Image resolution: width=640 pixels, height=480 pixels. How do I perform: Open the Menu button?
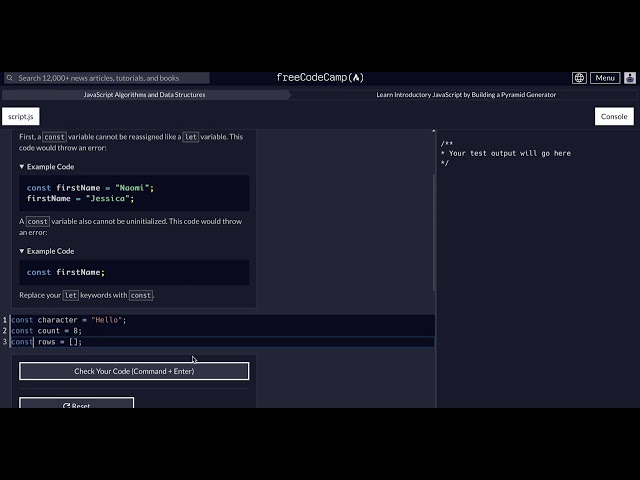point(605,78)
